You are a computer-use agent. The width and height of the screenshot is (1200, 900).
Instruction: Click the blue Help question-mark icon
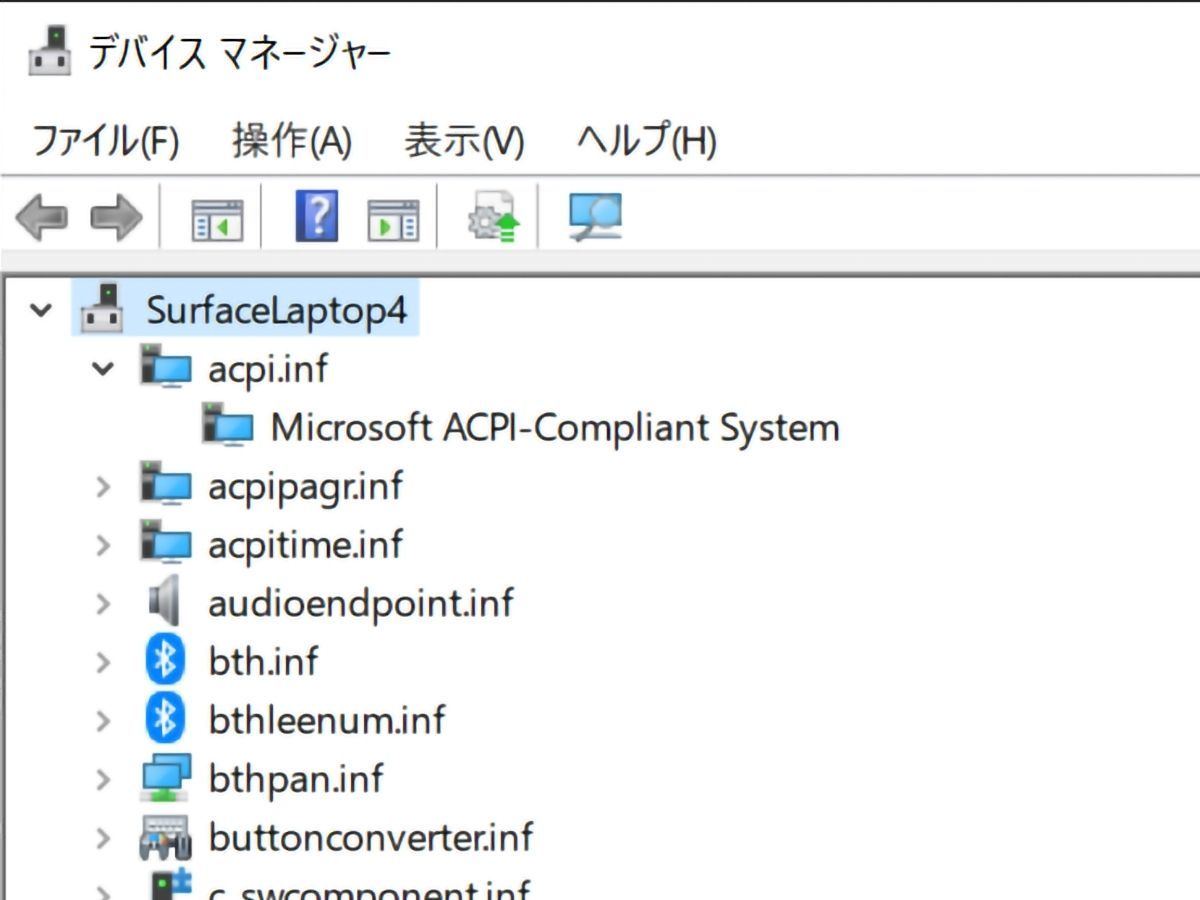[317, 215]
